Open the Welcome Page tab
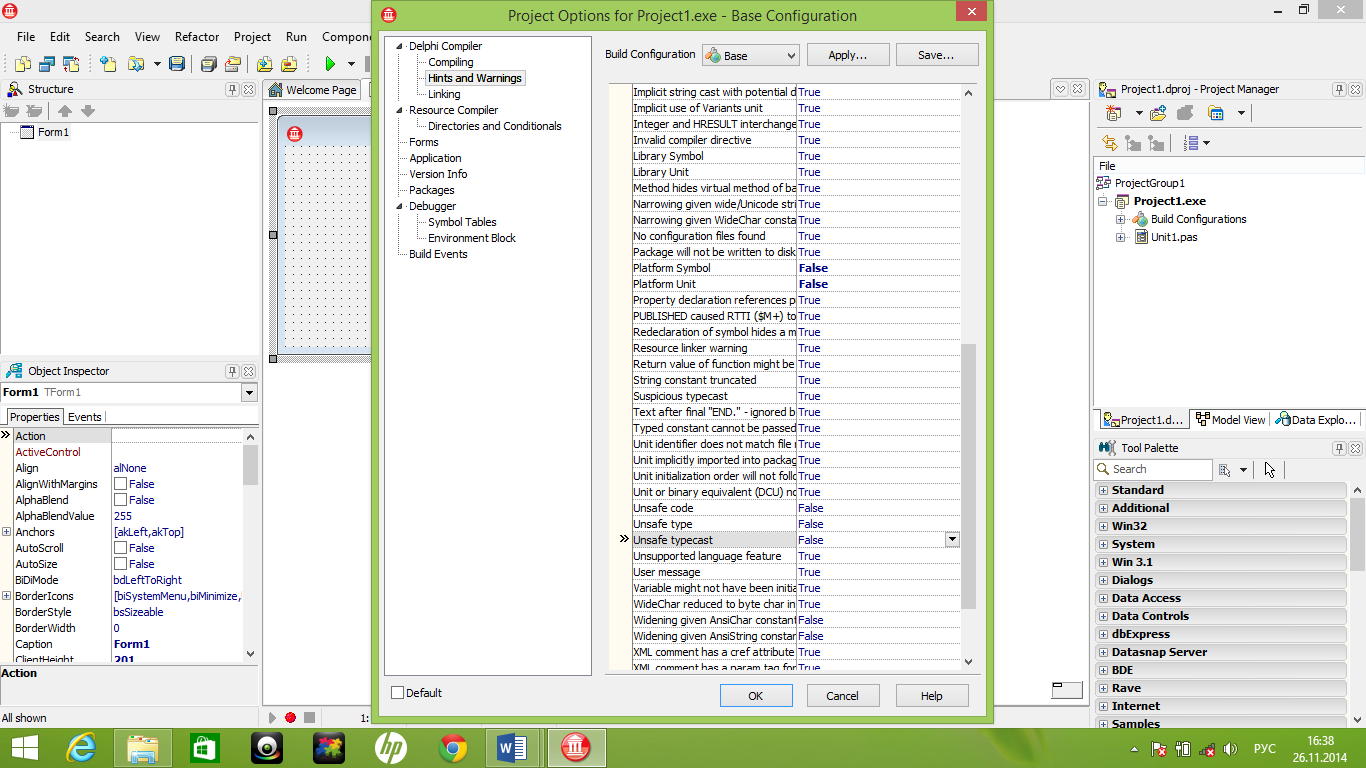This screenshot has width=1366, height=768. [313, 89]
